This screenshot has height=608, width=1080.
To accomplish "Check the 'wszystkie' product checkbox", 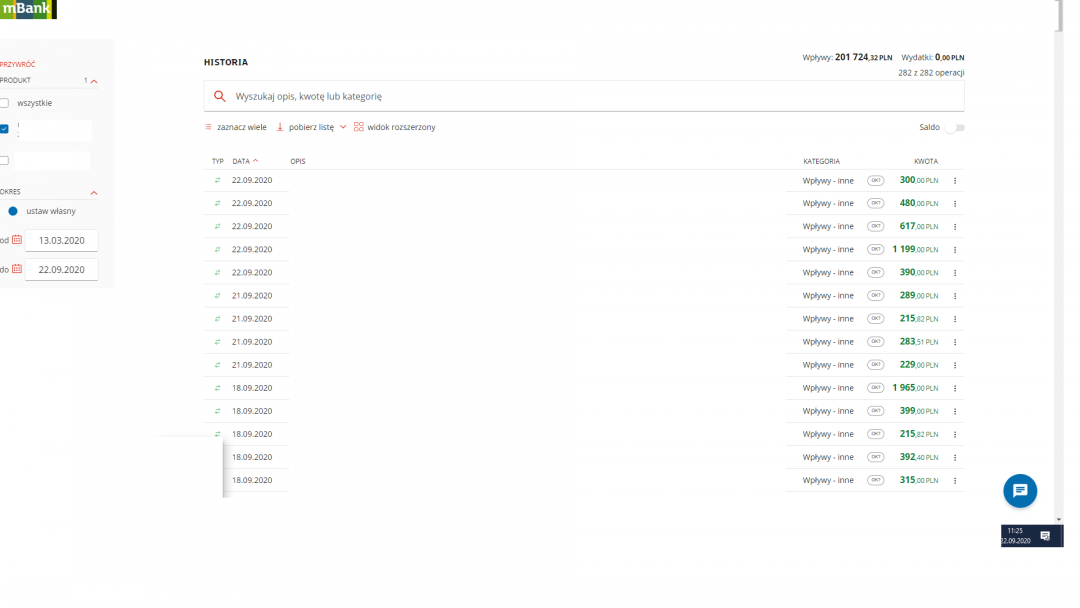I will [x=5, y=103].
